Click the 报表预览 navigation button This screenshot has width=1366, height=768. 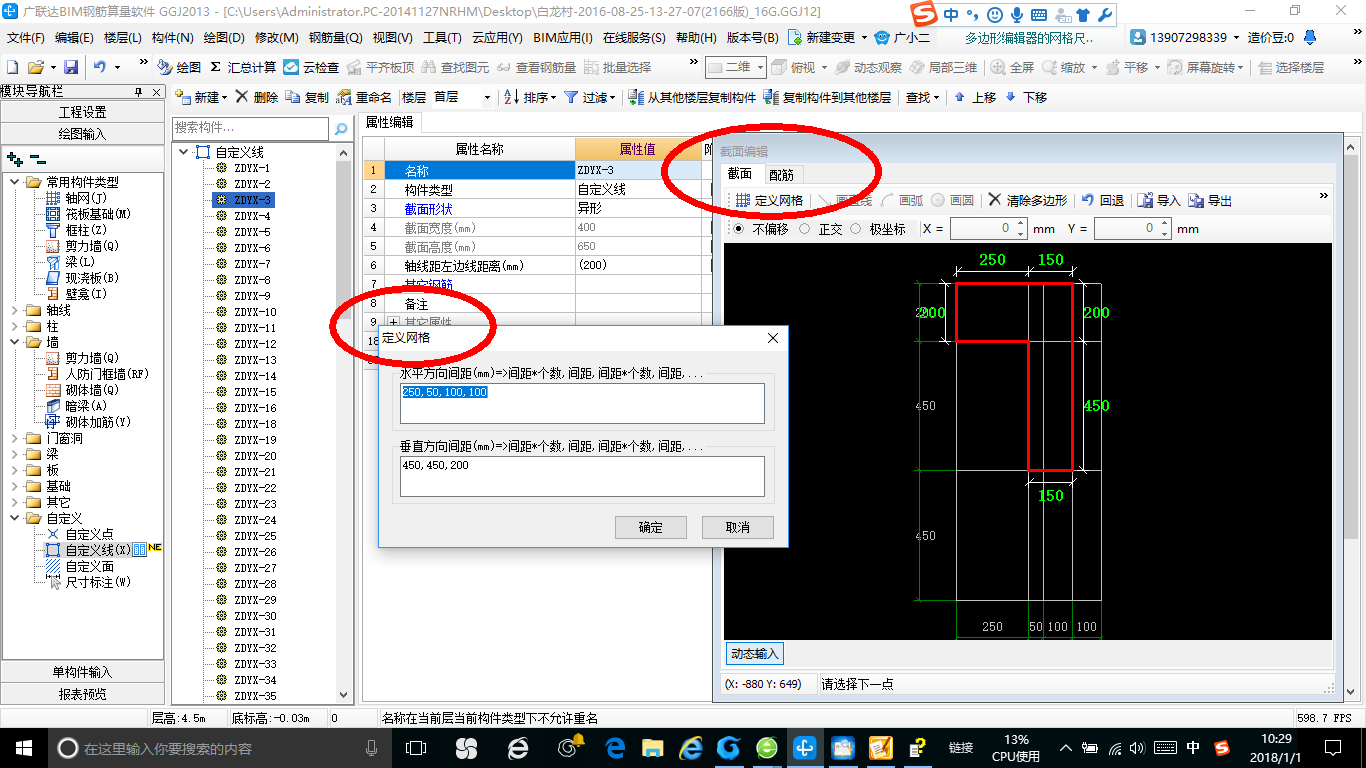pyautogui.click(x=83, y=694)
